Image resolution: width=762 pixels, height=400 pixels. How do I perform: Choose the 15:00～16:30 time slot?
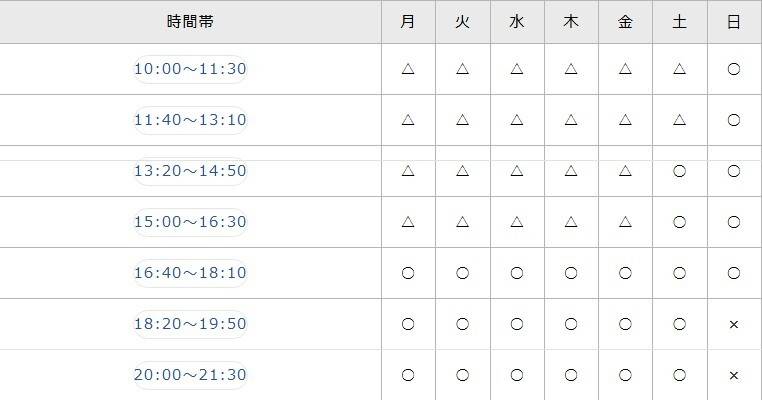point(190,222)
